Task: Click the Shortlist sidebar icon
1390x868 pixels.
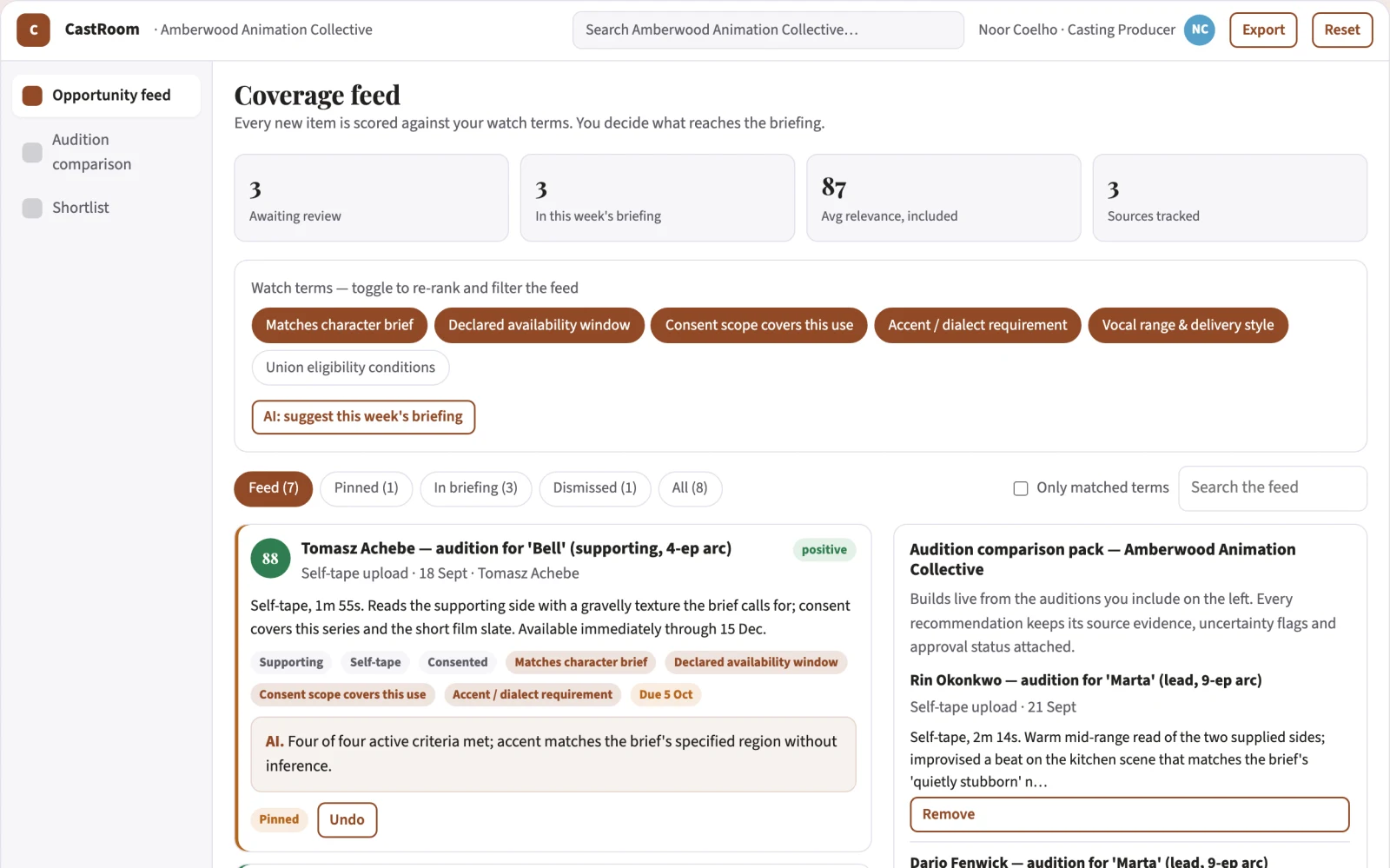Action: [x=32, y=208]
